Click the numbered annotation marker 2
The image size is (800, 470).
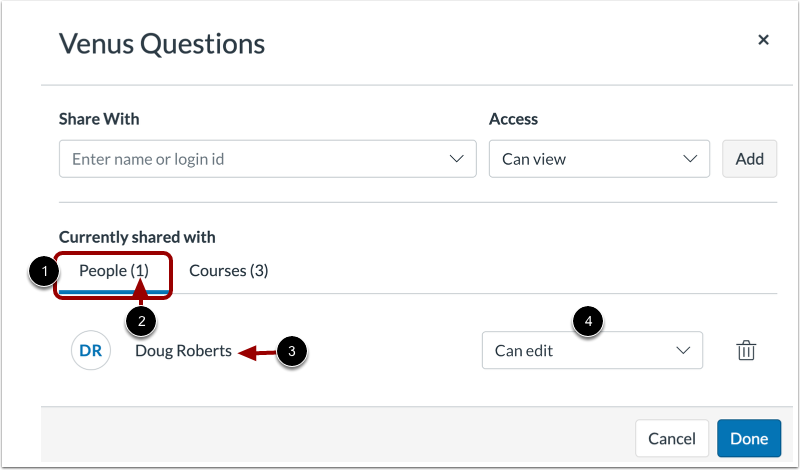(x=141, y=321)
